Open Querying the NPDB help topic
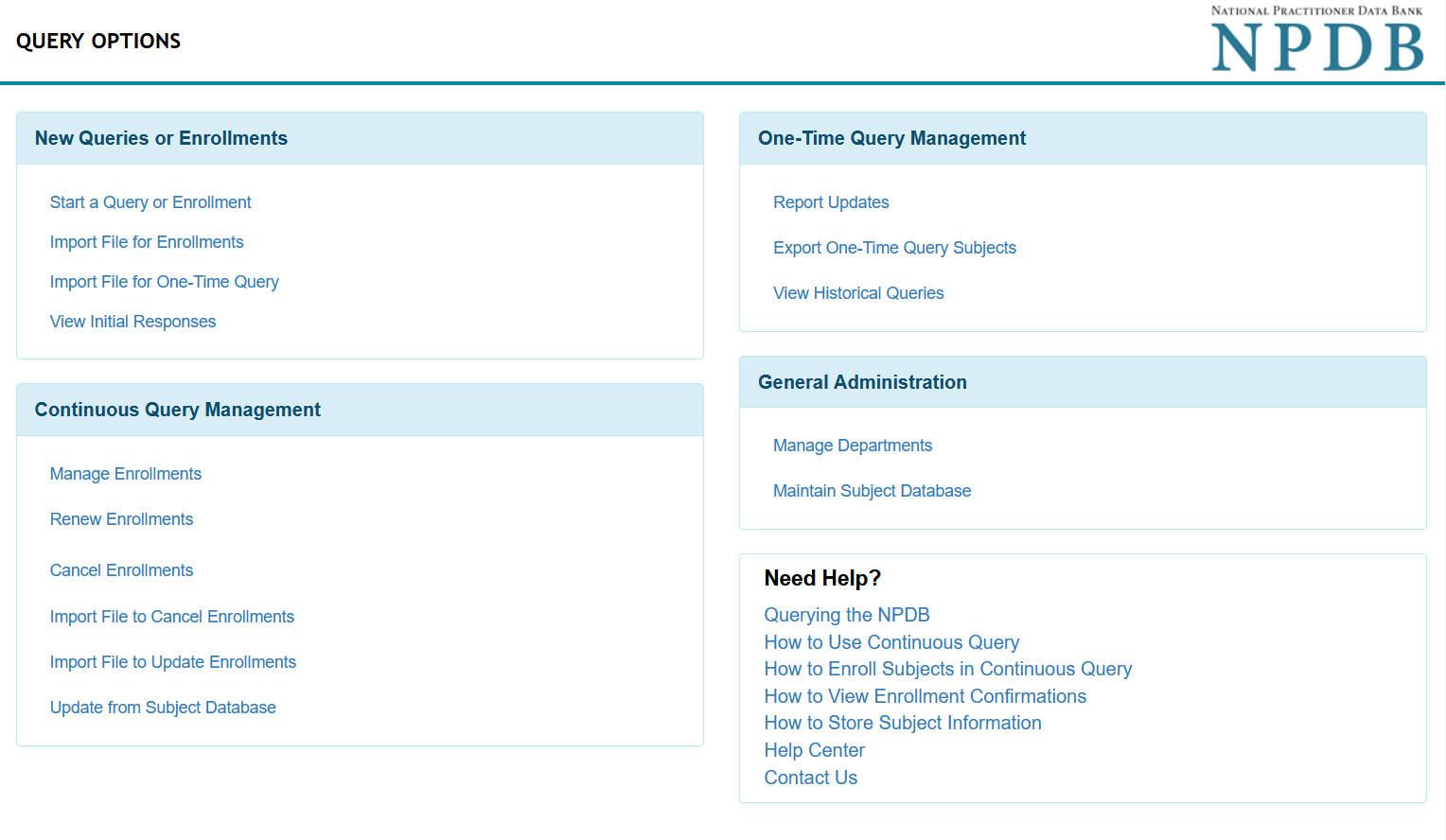The image size is (1446, 840). 846,614
